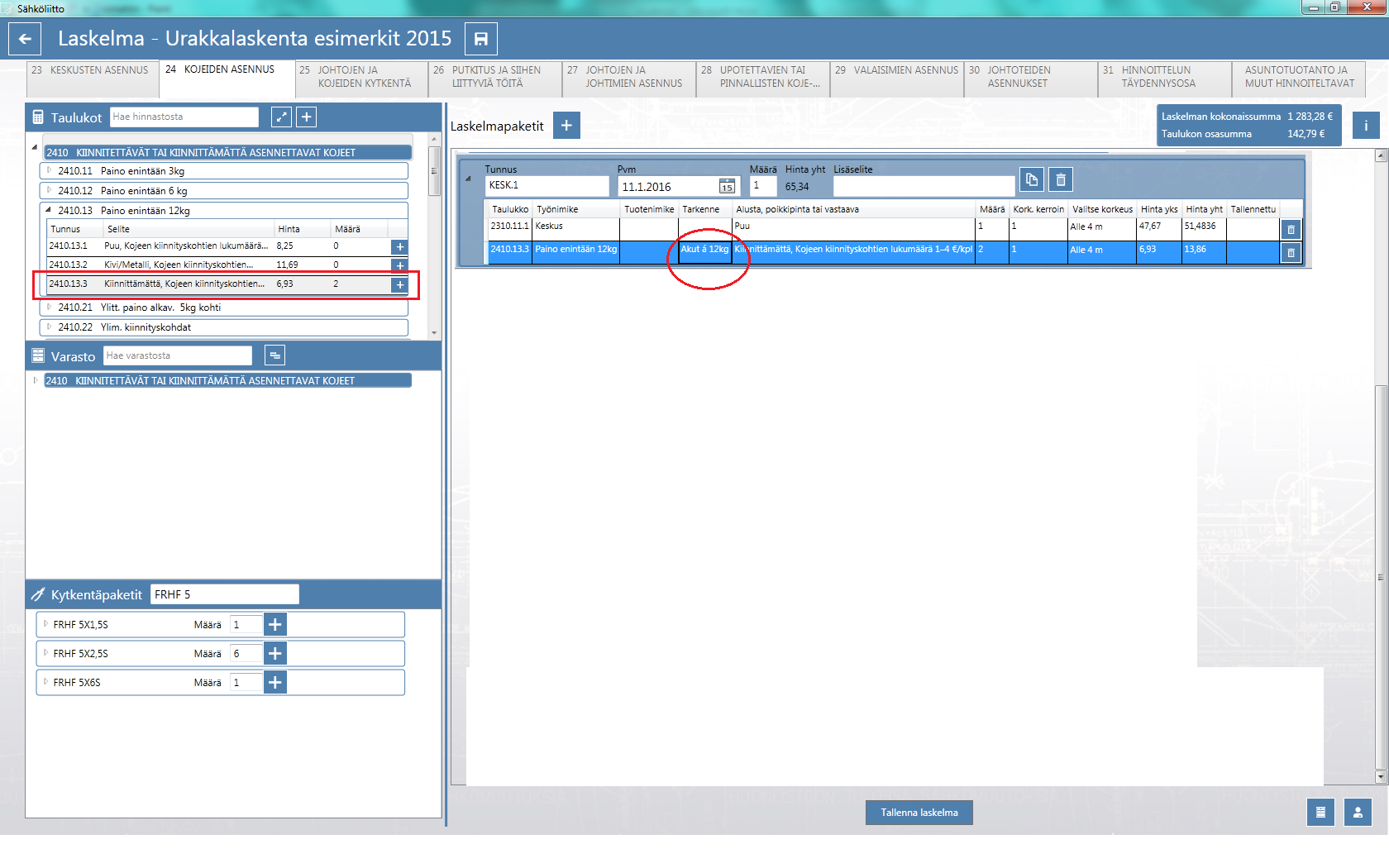Switch to 25 Johtojen ja kojeiden kytkentä
This screenshot has width=1389, height=868.
pos(361,79)
